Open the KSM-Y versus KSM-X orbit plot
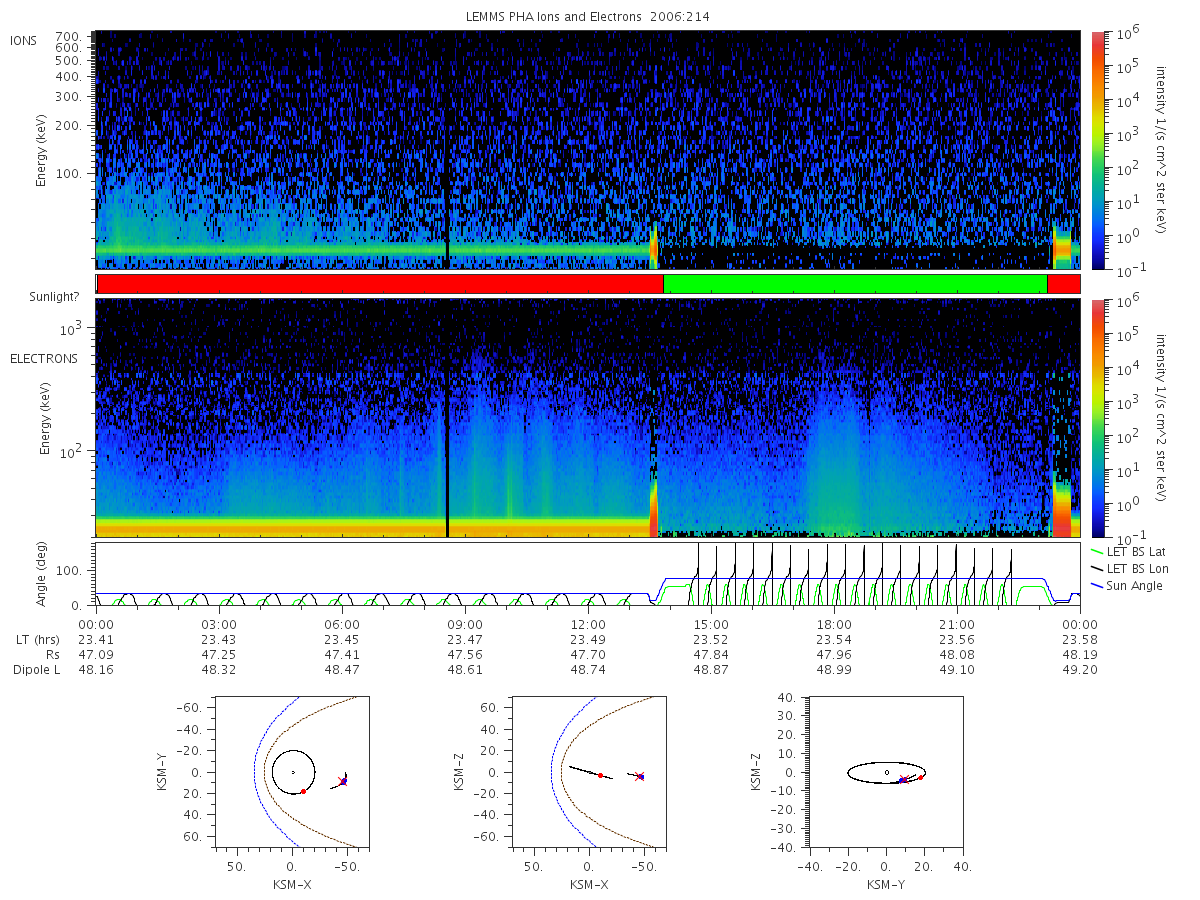Viewport: 1200px width, 900px height. [290, 772]
